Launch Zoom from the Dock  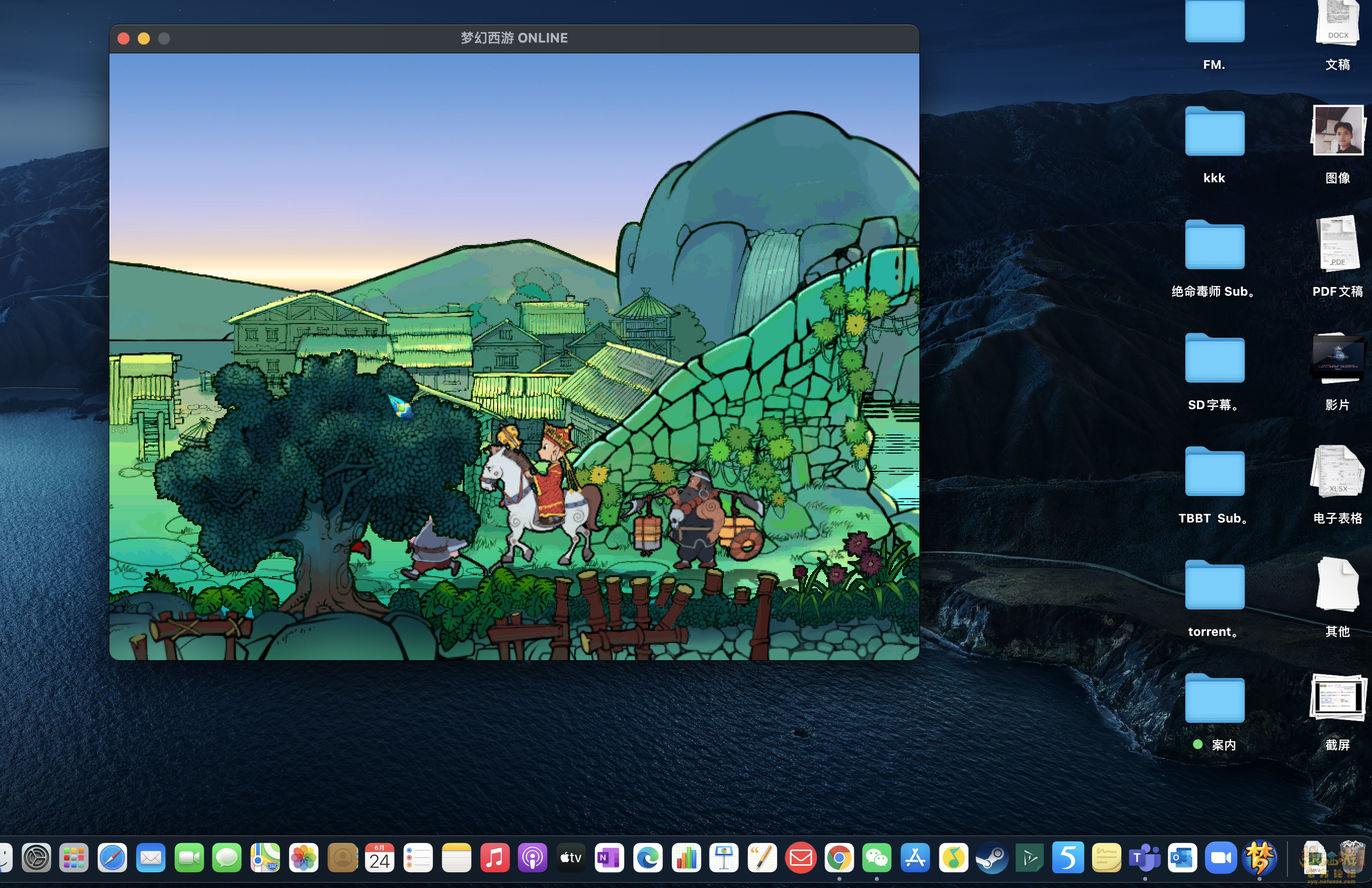point(1221,858)
